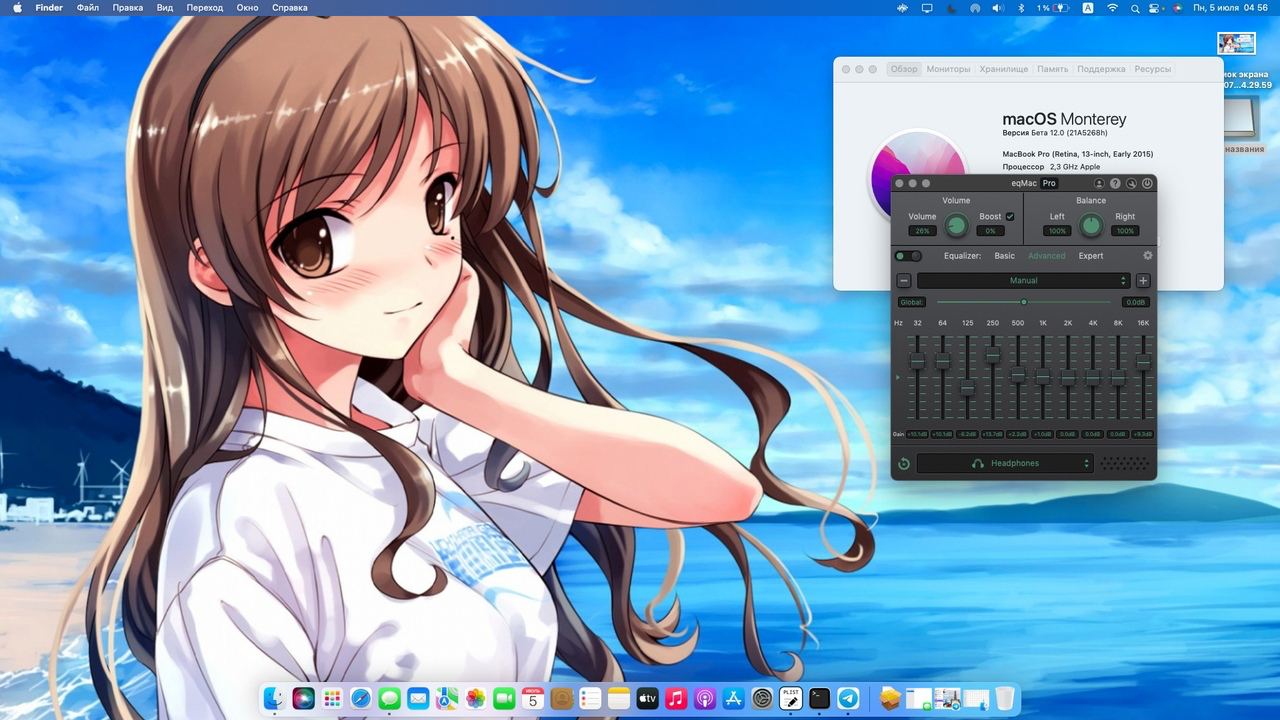Open the Headphones output device dropdown

[x=1005, y=463]
